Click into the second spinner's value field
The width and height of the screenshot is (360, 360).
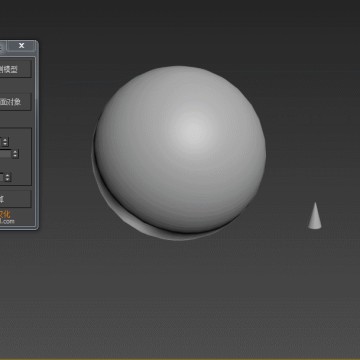point(6,154)
